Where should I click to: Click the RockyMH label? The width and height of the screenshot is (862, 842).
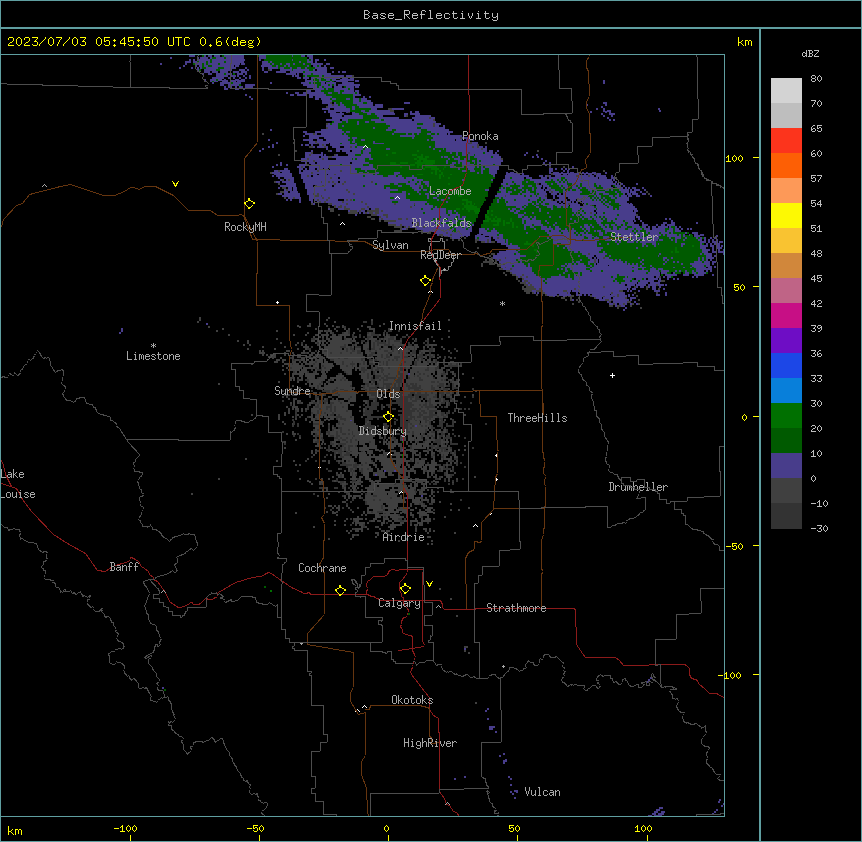[245, 227]
